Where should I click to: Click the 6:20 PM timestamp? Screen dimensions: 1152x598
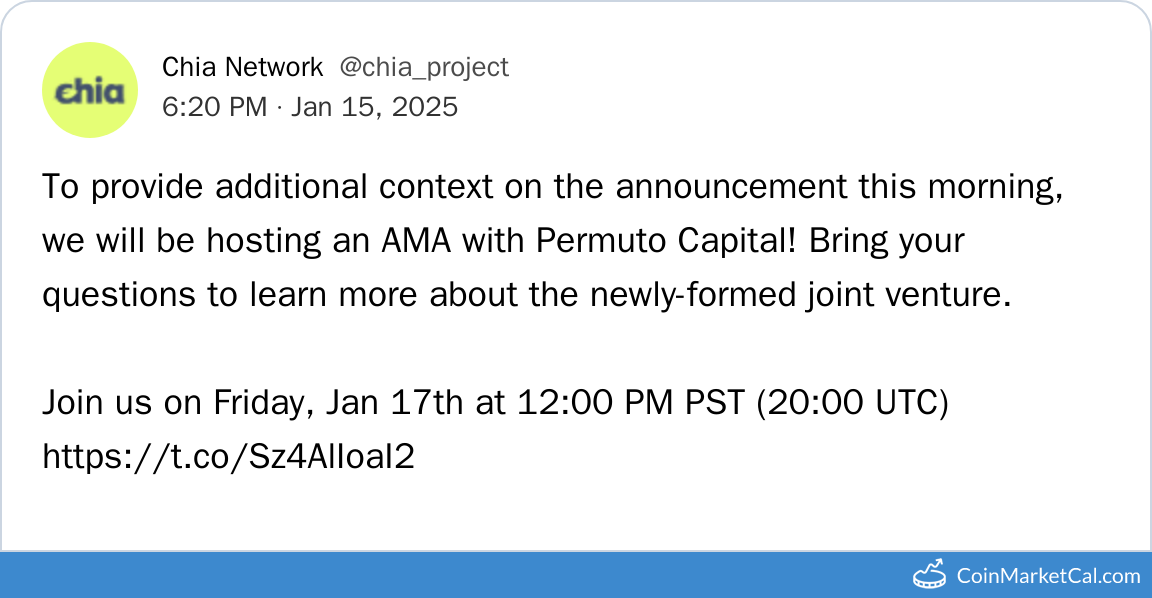click(214, 106)
